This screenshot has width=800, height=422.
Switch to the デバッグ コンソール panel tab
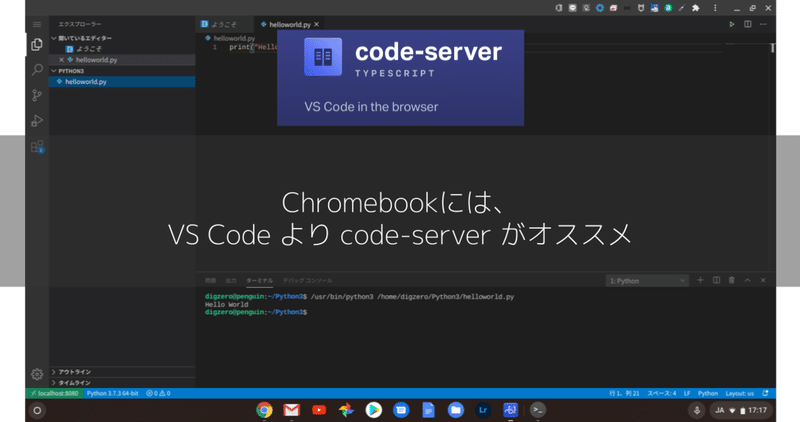point(308,281)
